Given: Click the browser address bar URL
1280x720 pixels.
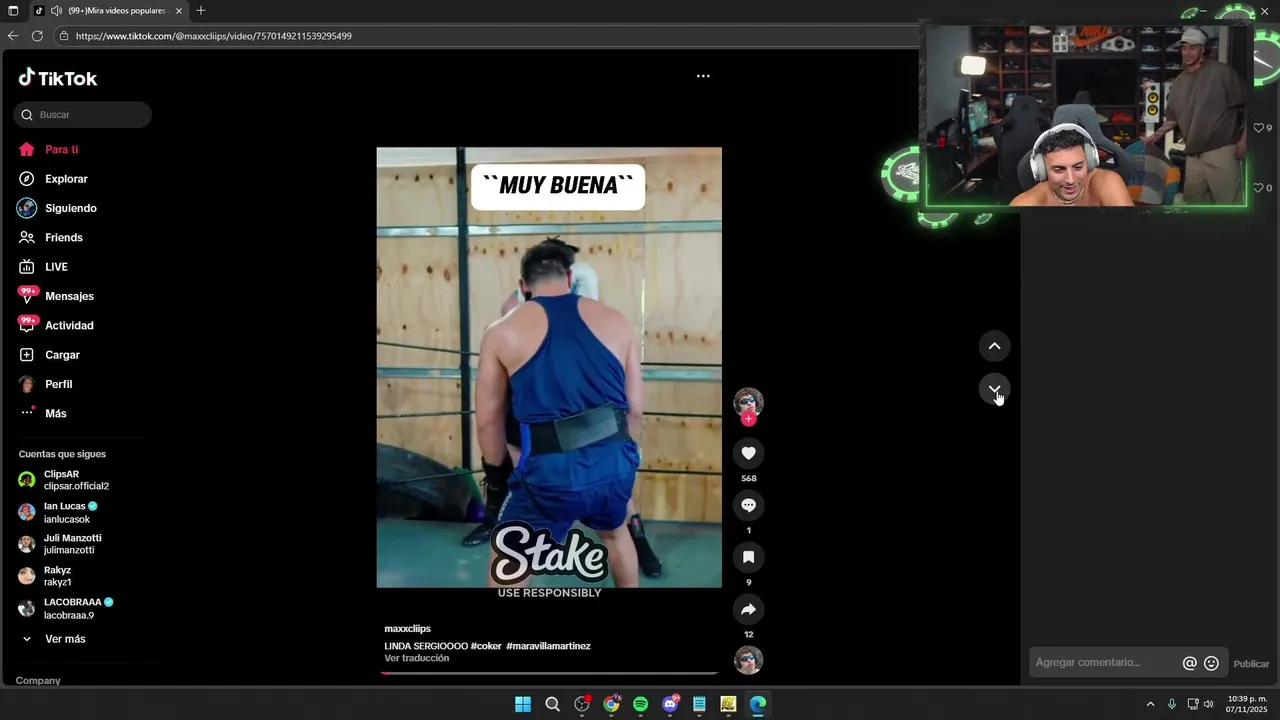Looking at the screenshot, I should click(x=213, y=36).
